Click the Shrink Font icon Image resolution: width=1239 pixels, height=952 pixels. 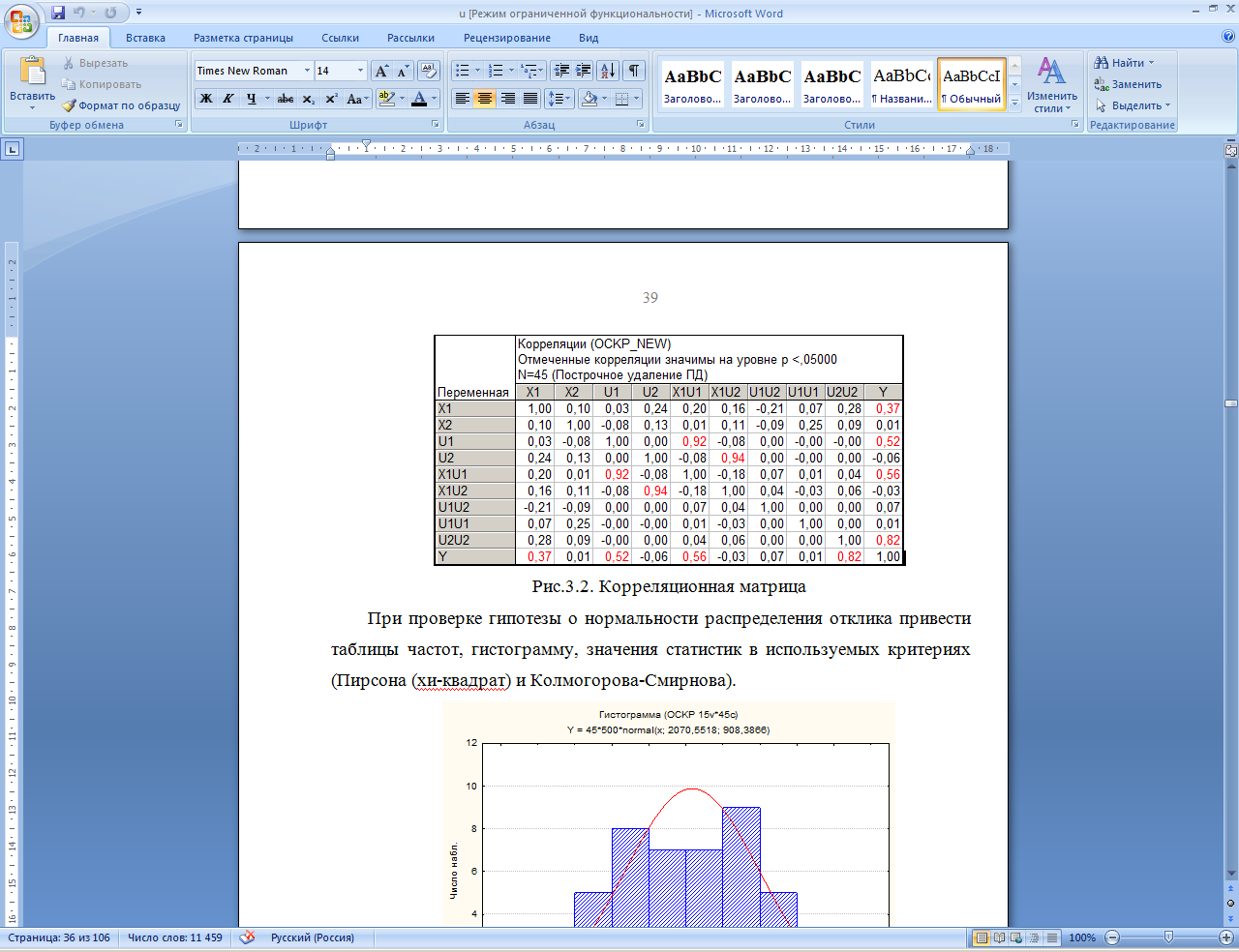pos(403,71)
